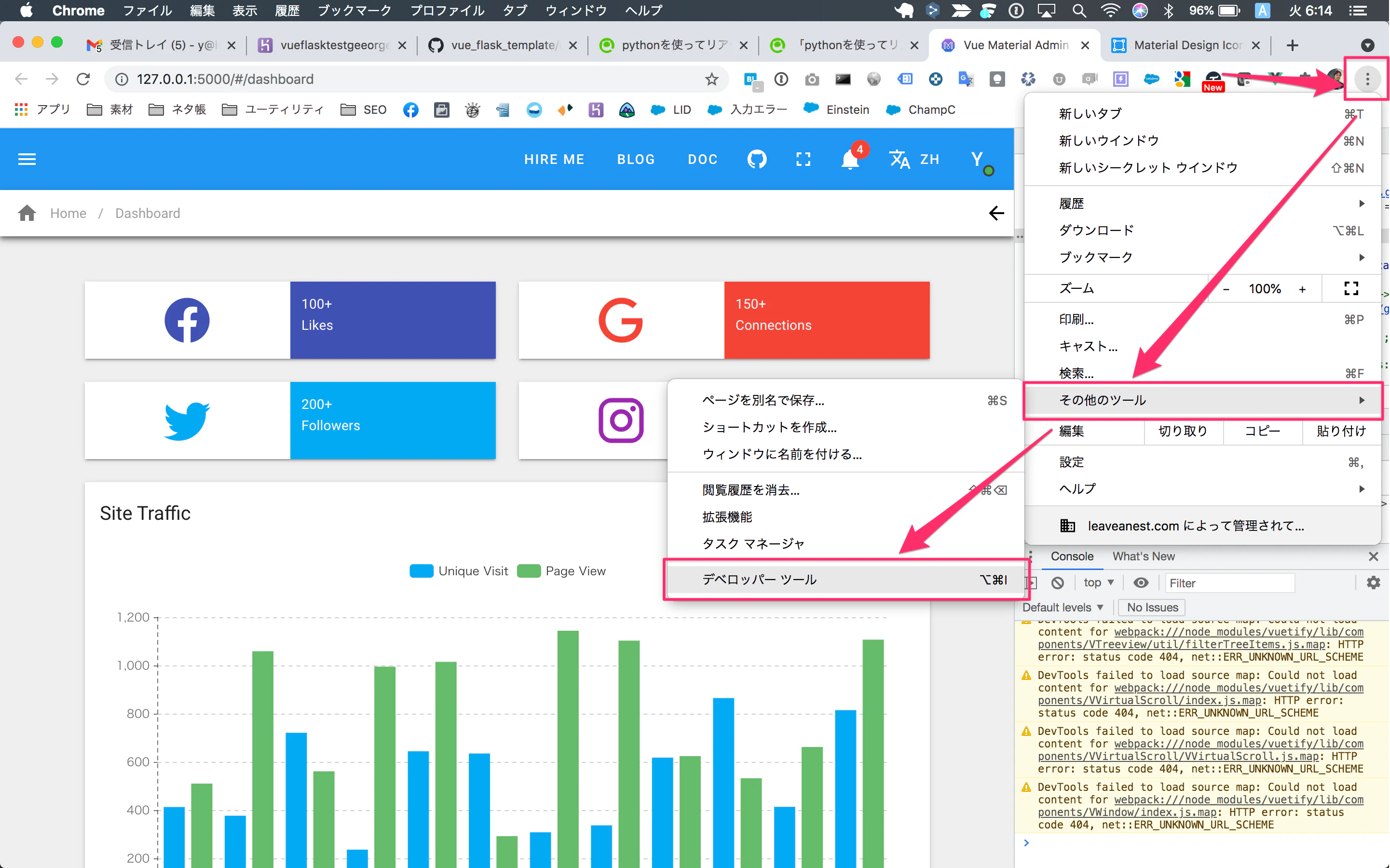This screenshot has width=1390, height=868.
Task: Click the Twitter bird card icon
Action: coord(187,421)
